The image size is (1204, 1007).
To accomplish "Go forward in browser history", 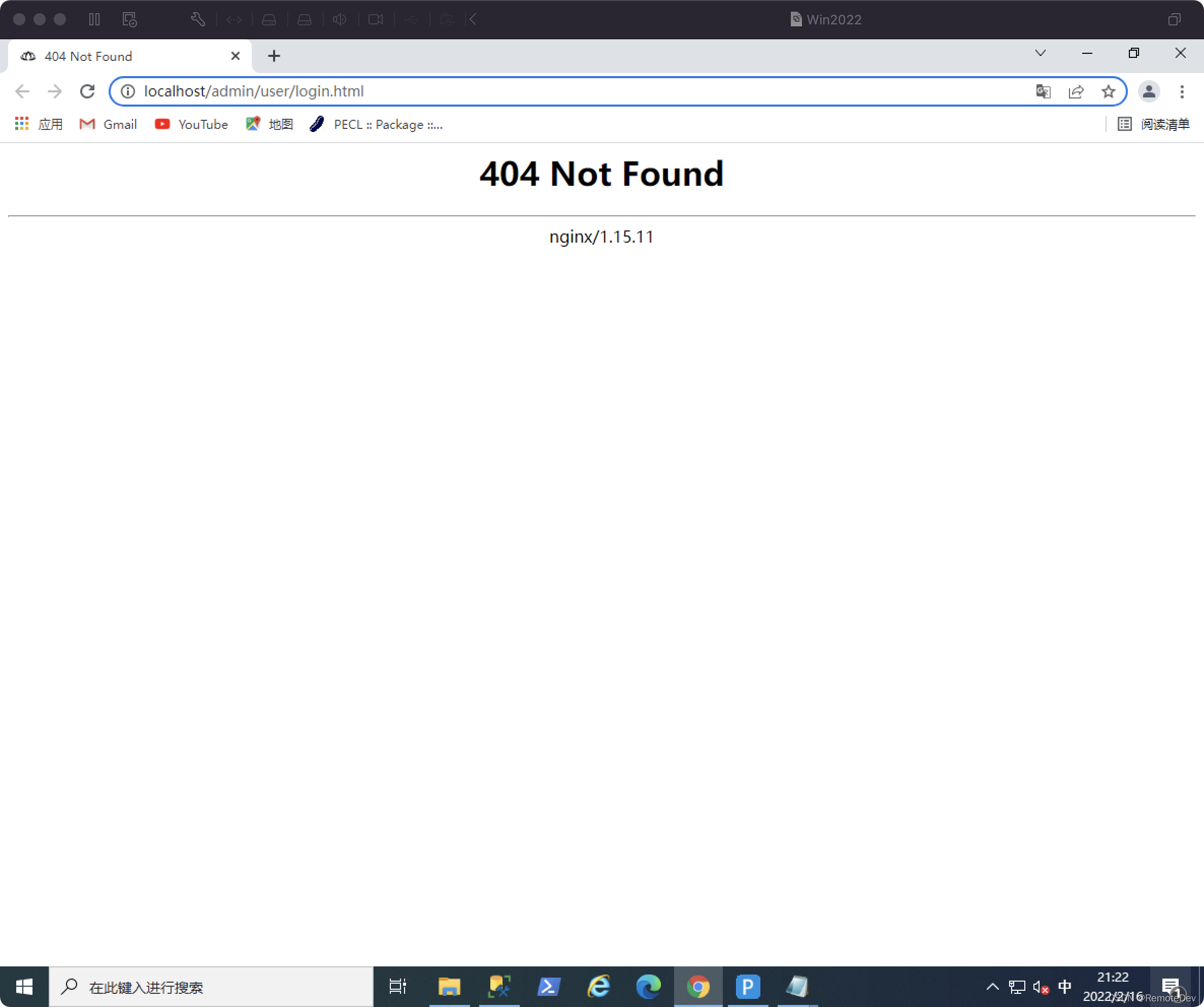I will click(54, 91).
